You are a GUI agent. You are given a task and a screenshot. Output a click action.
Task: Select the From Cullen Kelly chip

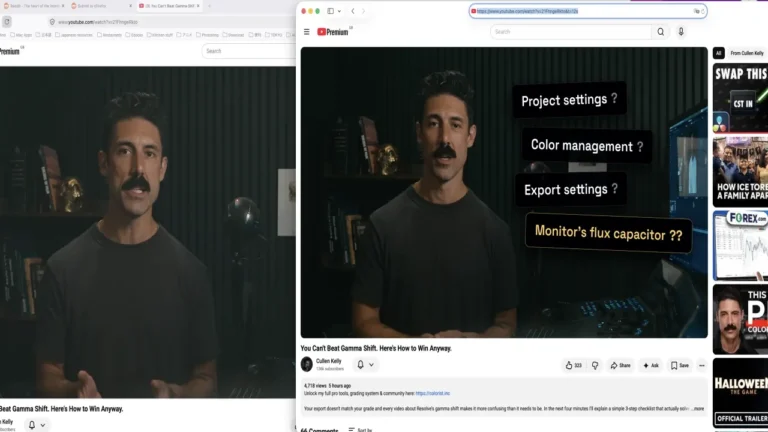[x=747, y=53]
